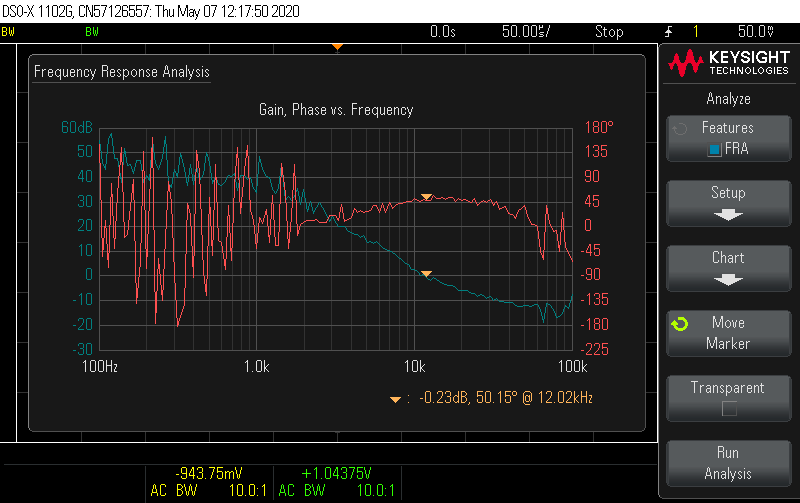The image size is (800, 503).
Task: Click the +1.04375V channel 2 offset value
Action: [336, 473]
